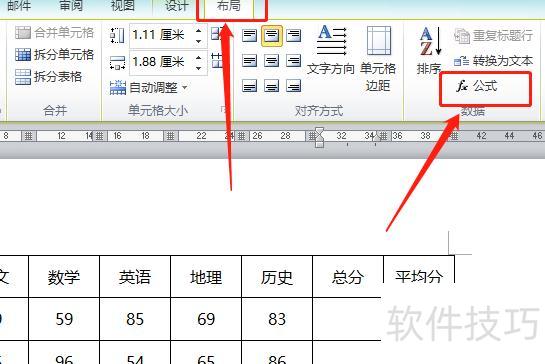Click the cell containing 96

(64, 353)
